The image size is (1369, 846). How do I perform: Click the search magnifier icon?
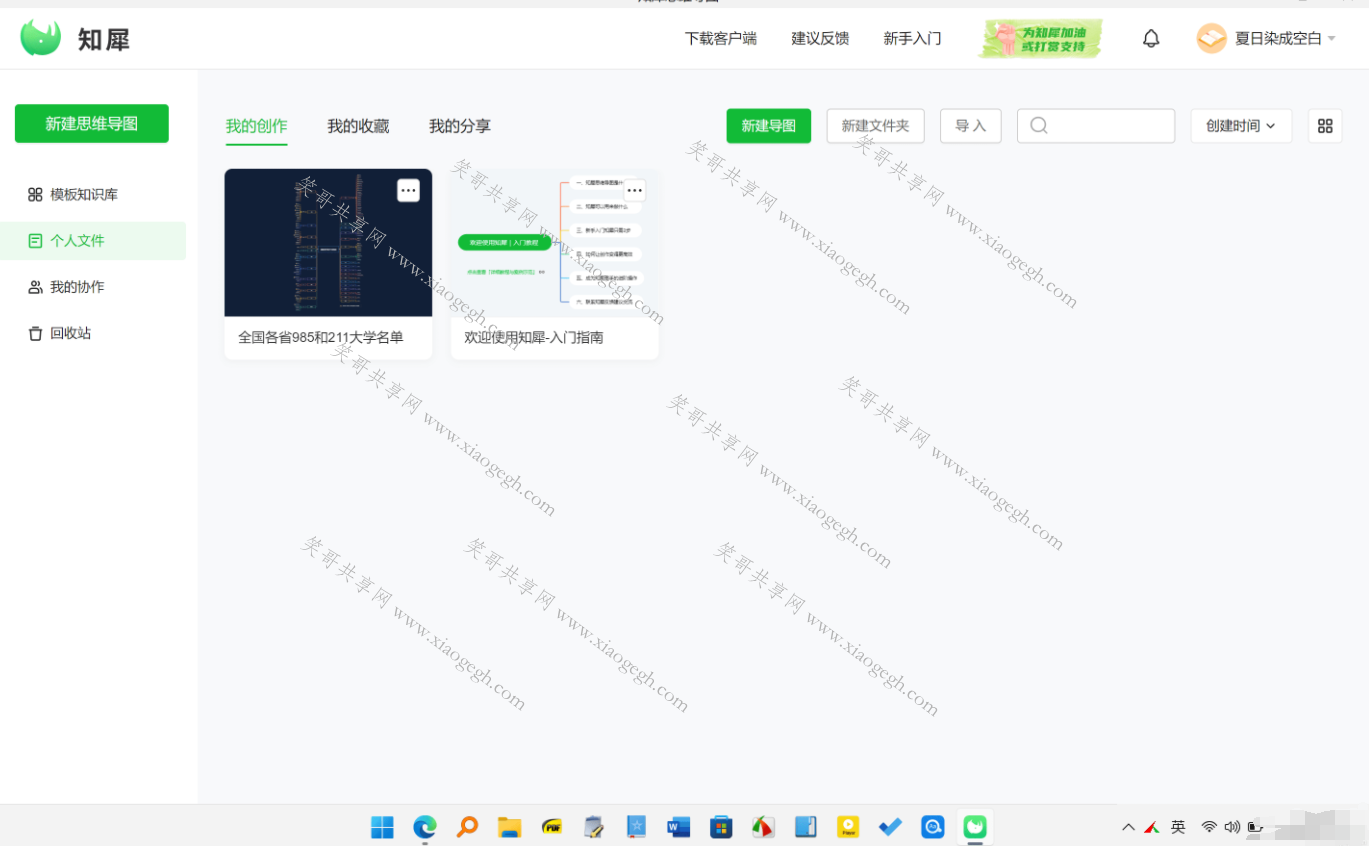pyautogui.click(x=1039, y=126)
